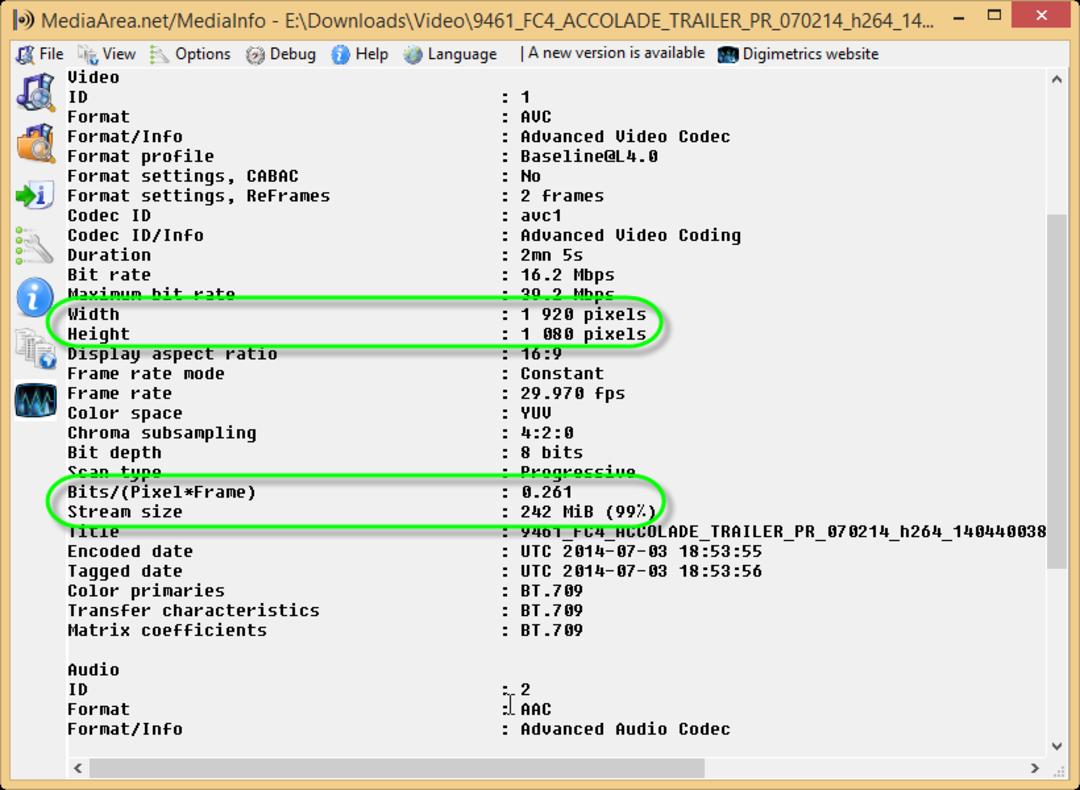This screenshot has height=790, width=1080.
Task: Open the Debug menu
Action: coord(281,54)
